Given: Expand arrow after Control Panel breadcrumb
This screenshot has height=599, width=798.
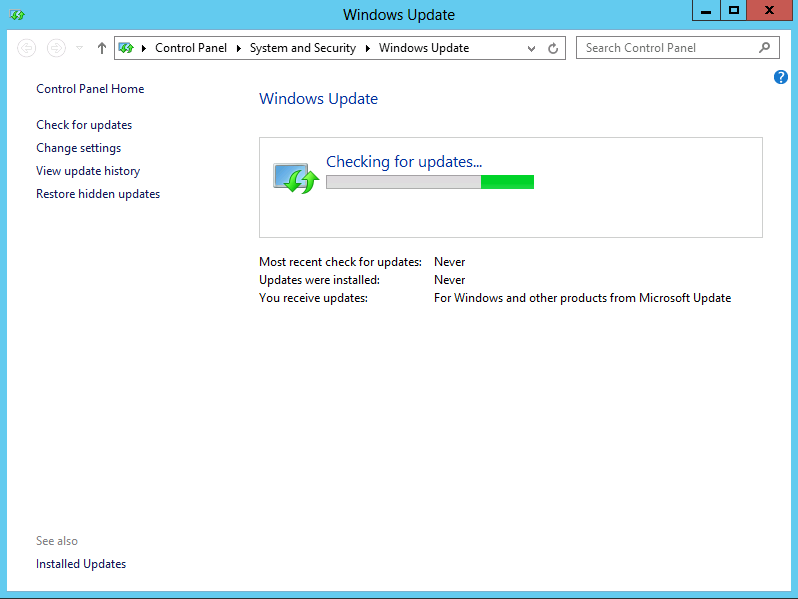Looking at the screenshot, I should [x=238, y=48].
